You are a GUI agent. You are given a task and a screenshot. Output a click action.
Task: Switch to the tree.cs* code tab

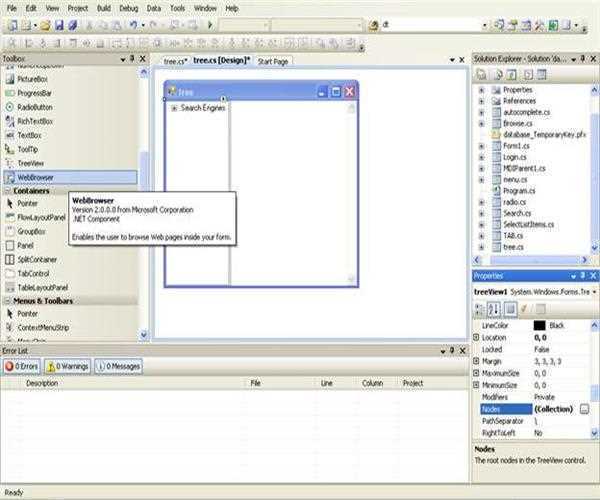click(175, 61)
